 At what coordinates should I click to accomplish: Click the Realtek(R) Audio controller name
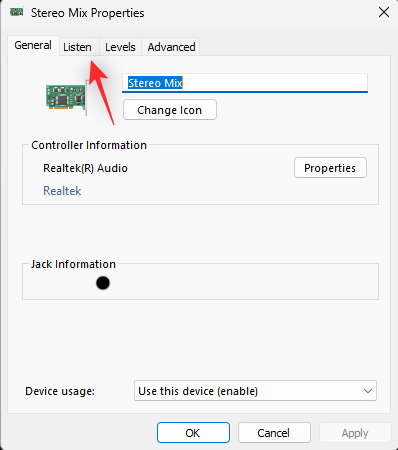coord(85,168)
